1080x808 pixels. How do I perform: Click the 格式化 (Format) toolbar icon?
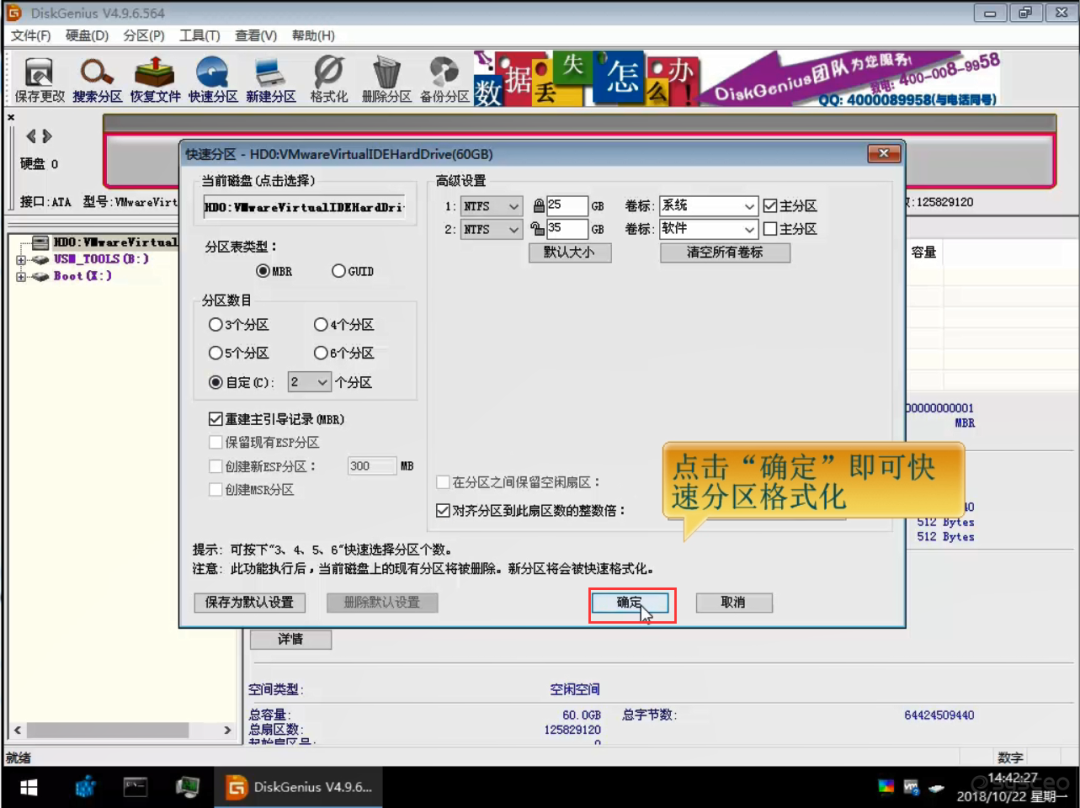[328, 80]
